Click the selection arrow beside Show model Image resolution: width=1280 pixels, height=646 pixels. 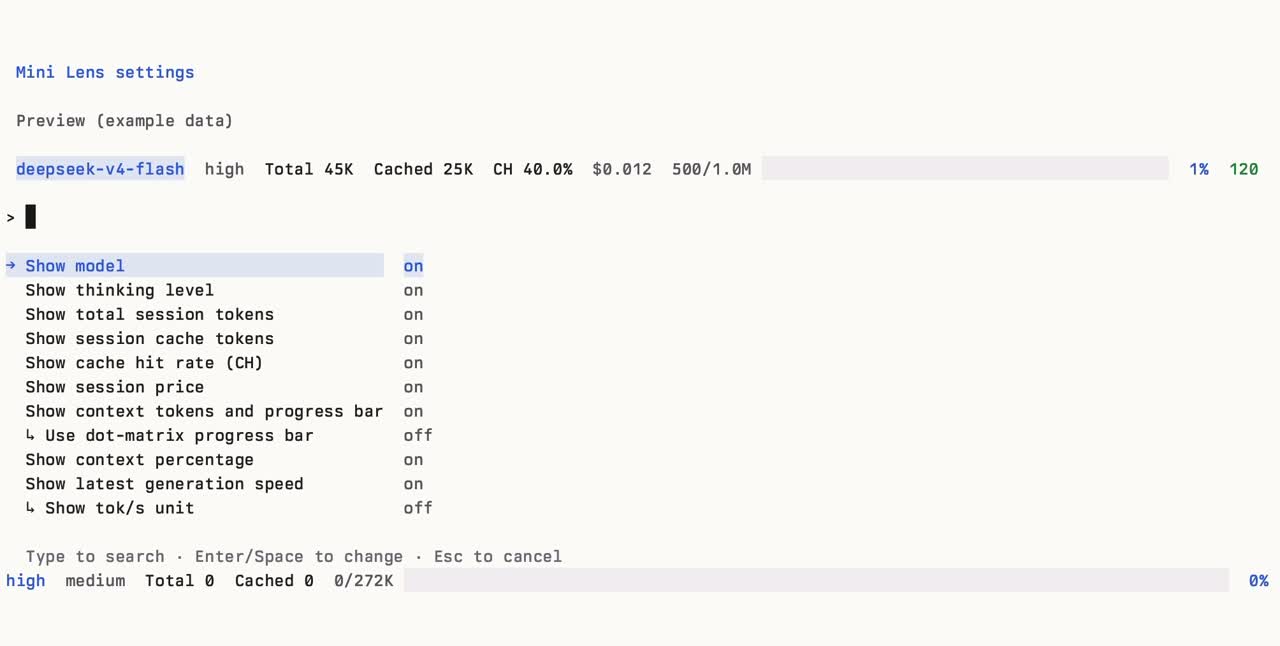tap(11, 266)
